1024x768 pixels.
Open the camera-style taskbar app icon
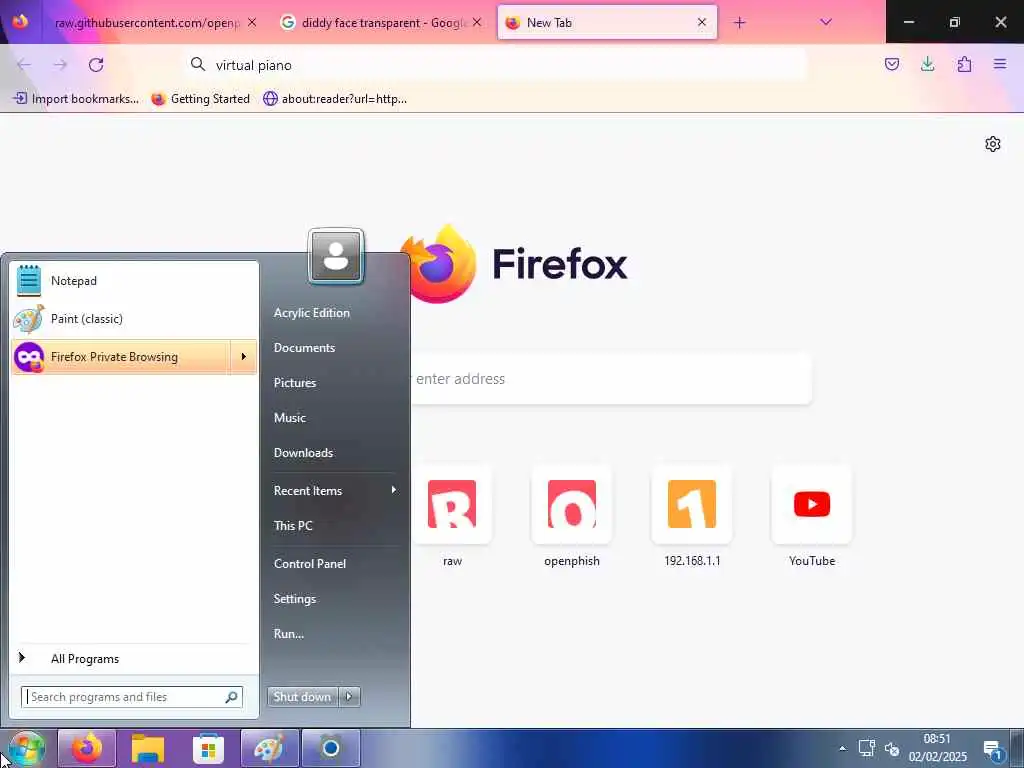[x=331, y=748]
